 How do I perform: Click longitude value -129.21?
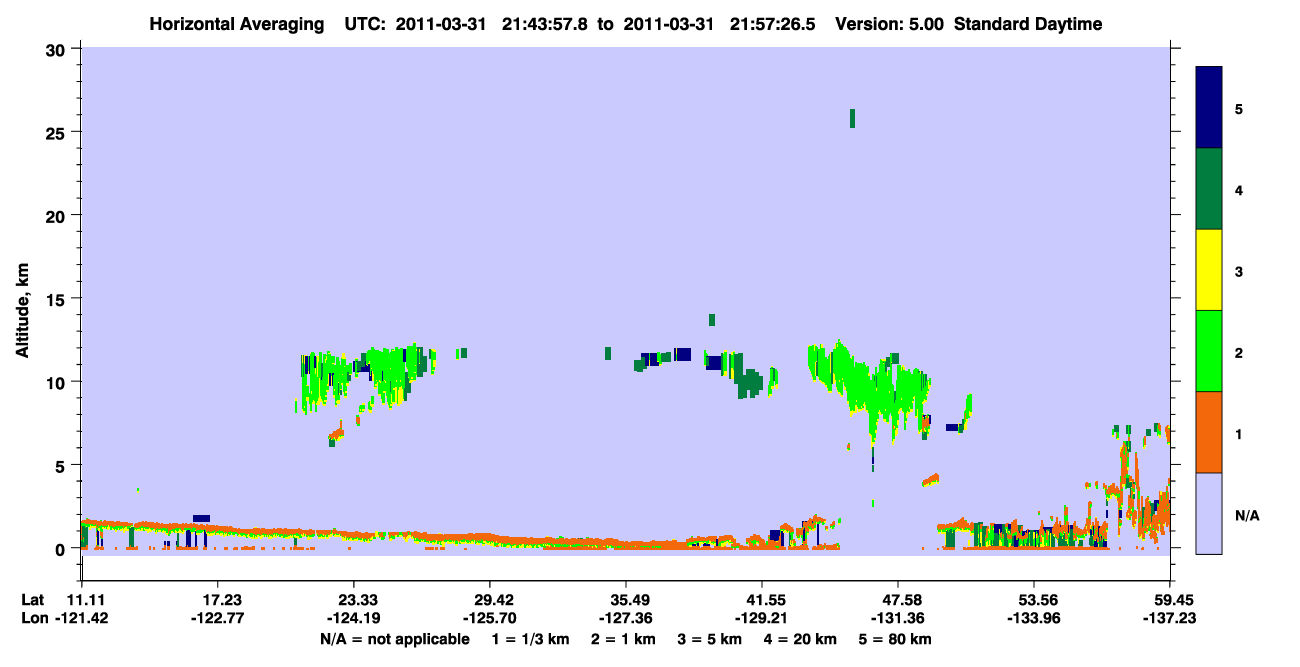pyautogui.click(x=762, y=618)
